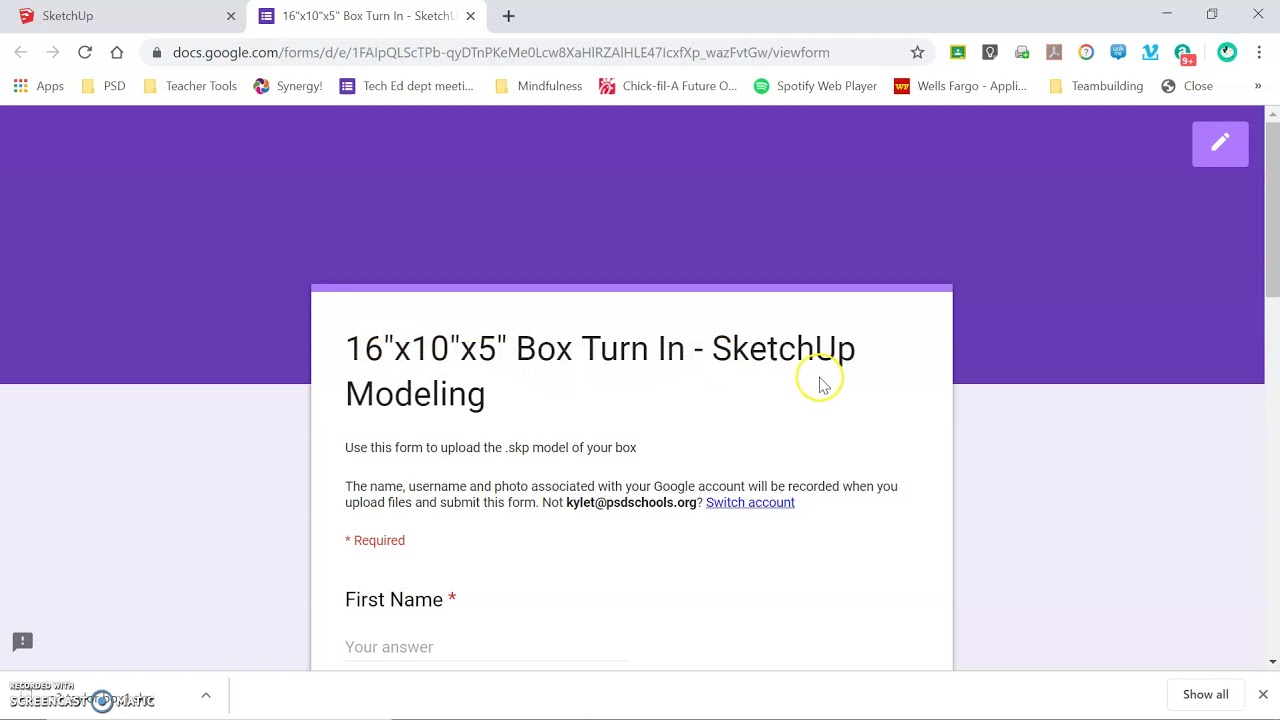Open the Chick-fil-A Future bookmark
1280x720 pixels.
tap(668, 86)
